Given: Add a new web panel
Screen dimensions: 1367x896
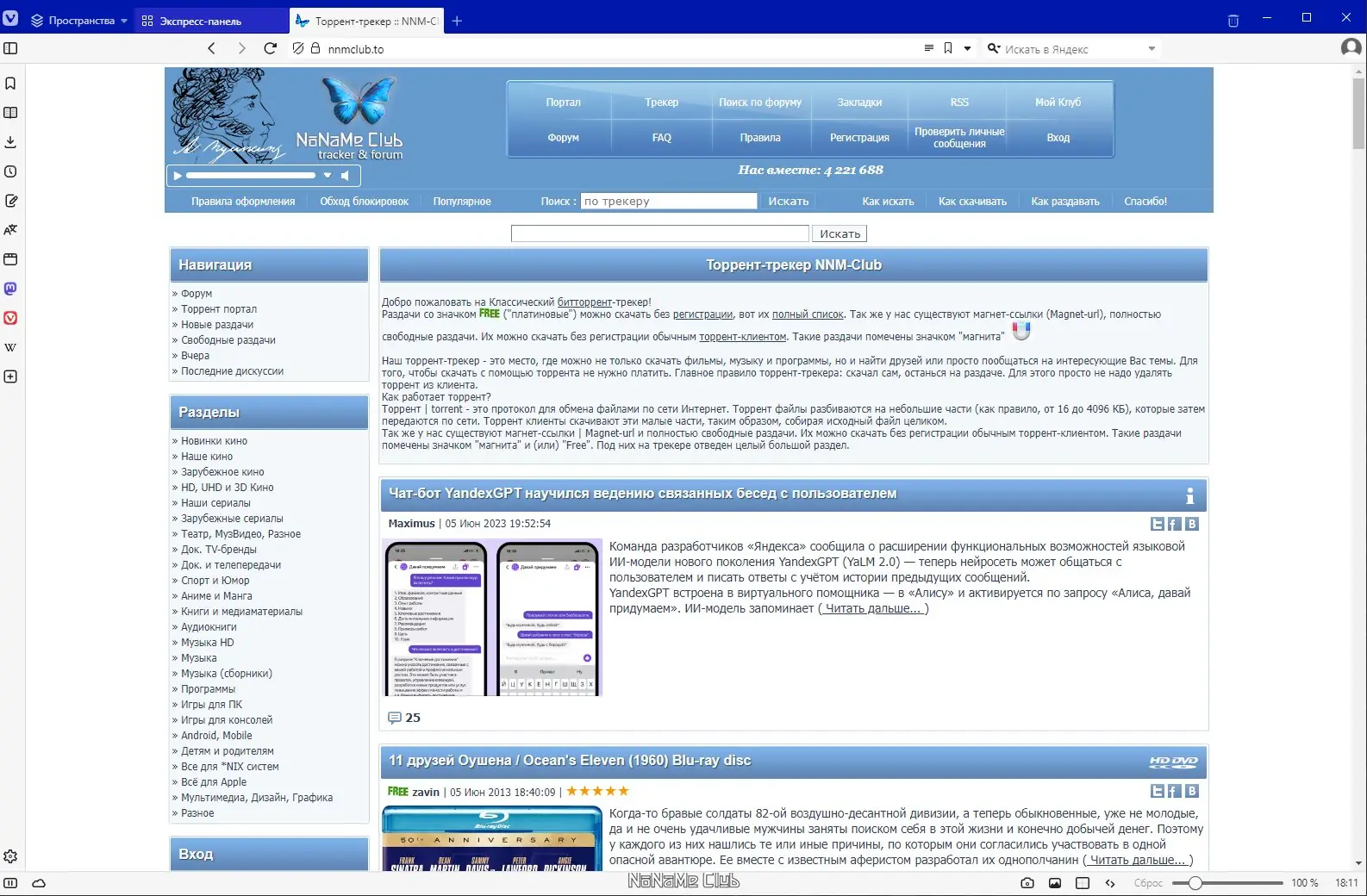Looking at the screenshot, I should coord(10,376).
